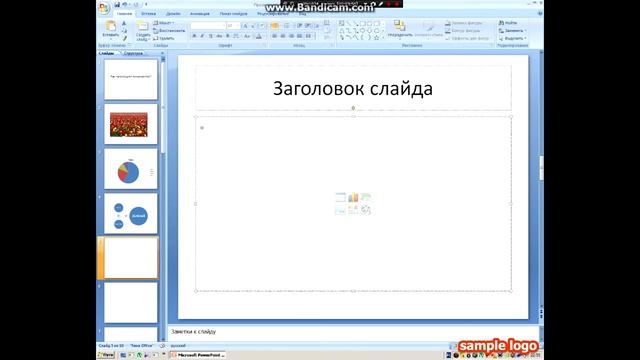Click the Format Painter brush icon

click(x=124, y=38)
